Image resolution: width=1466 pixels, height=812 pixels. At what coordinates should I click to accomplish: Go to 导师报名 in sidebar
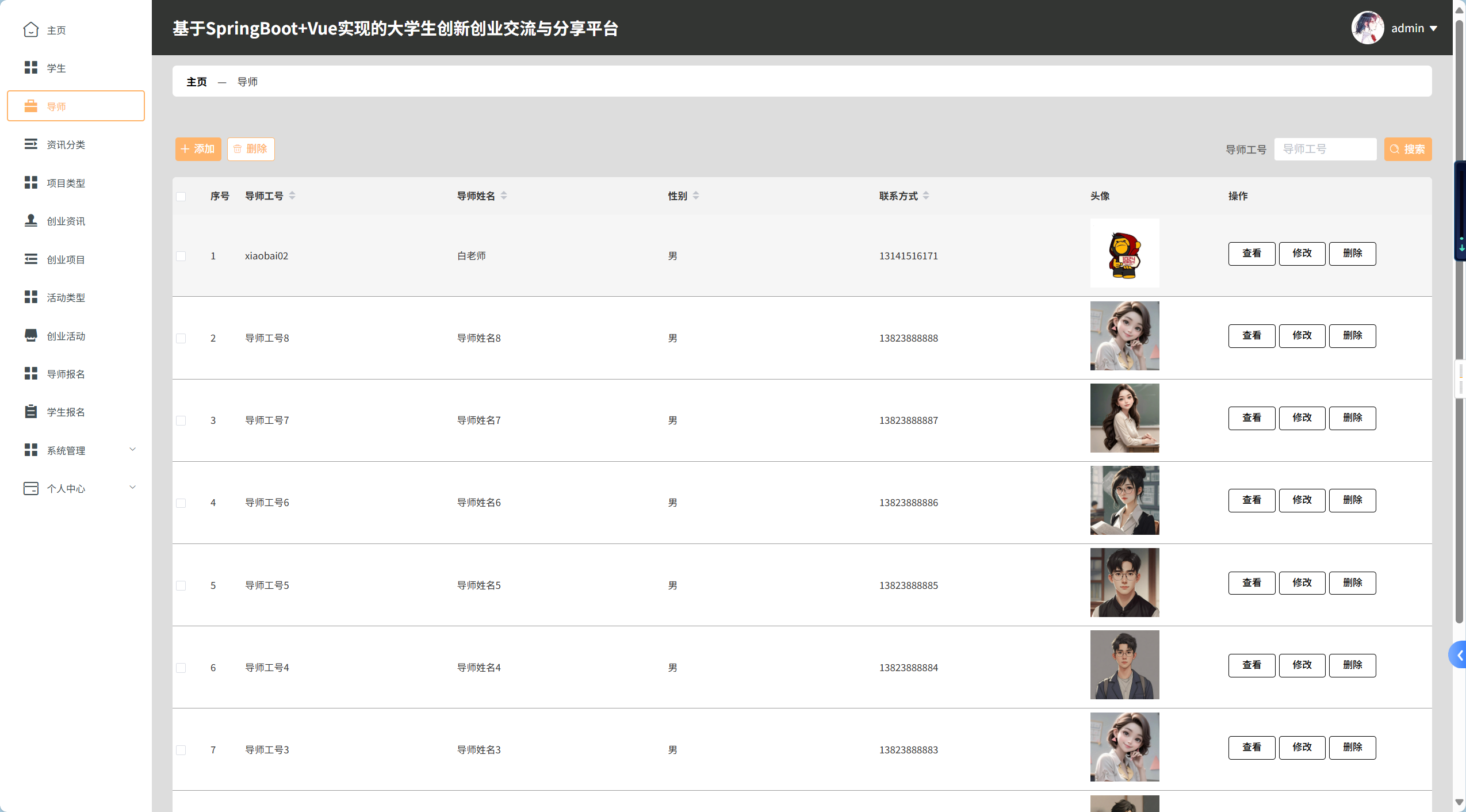coord(66,374)
